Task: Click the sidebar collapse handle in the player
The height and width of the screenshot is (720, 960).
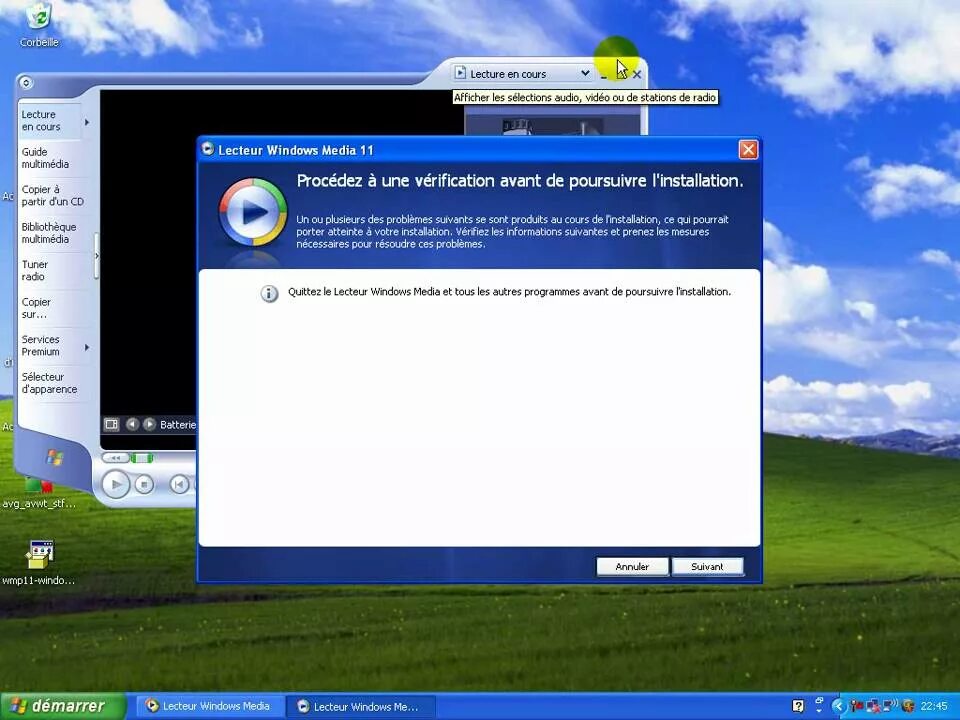Action: click(x=97, y=256)
